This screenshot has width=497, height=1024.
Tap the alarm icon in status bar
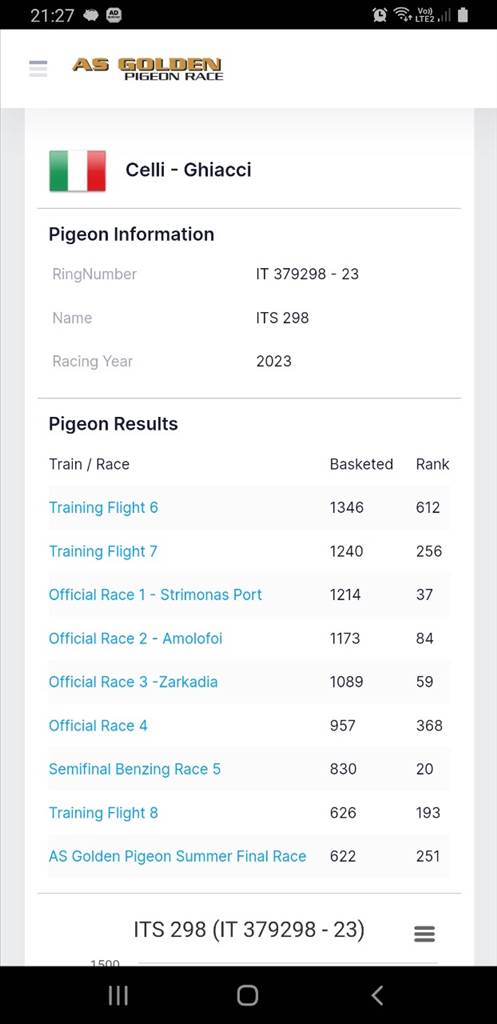379,15
